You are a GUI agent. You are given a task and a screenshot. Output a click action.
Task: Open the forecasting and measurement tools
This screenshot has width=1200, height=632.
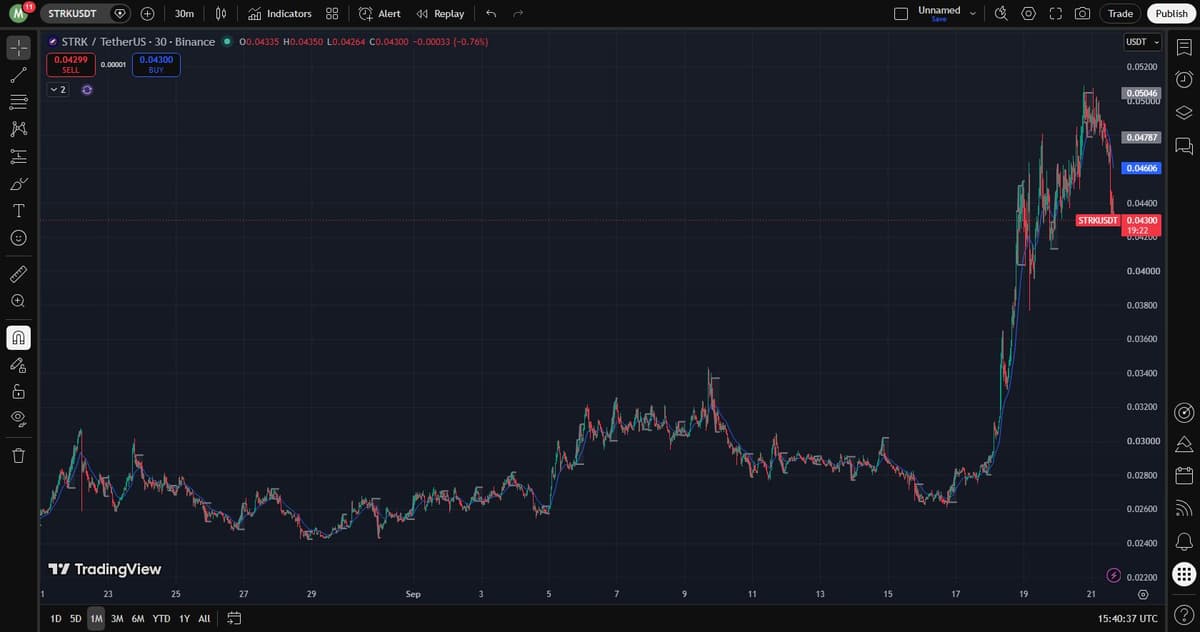[x=18, y=156]
